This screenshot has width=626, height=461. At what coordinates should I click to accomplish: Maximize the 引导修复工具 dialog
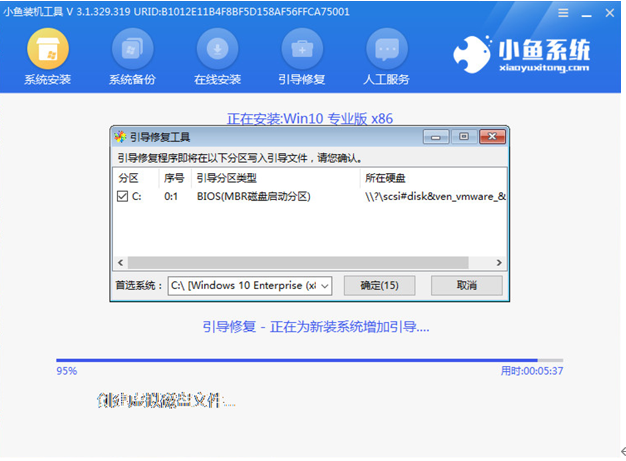tap(464, 137)
